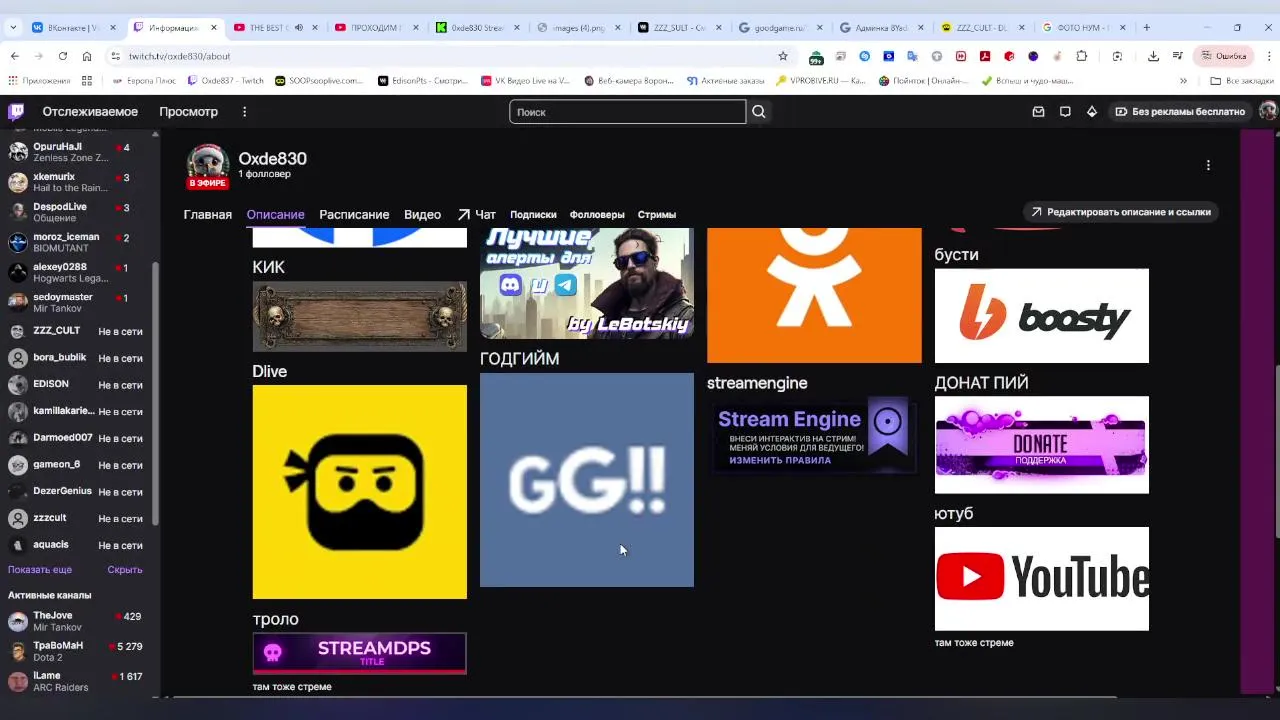Open the user avatar menu in header
Viewport: 1280px width, 720px height.
pos(1267,112)
